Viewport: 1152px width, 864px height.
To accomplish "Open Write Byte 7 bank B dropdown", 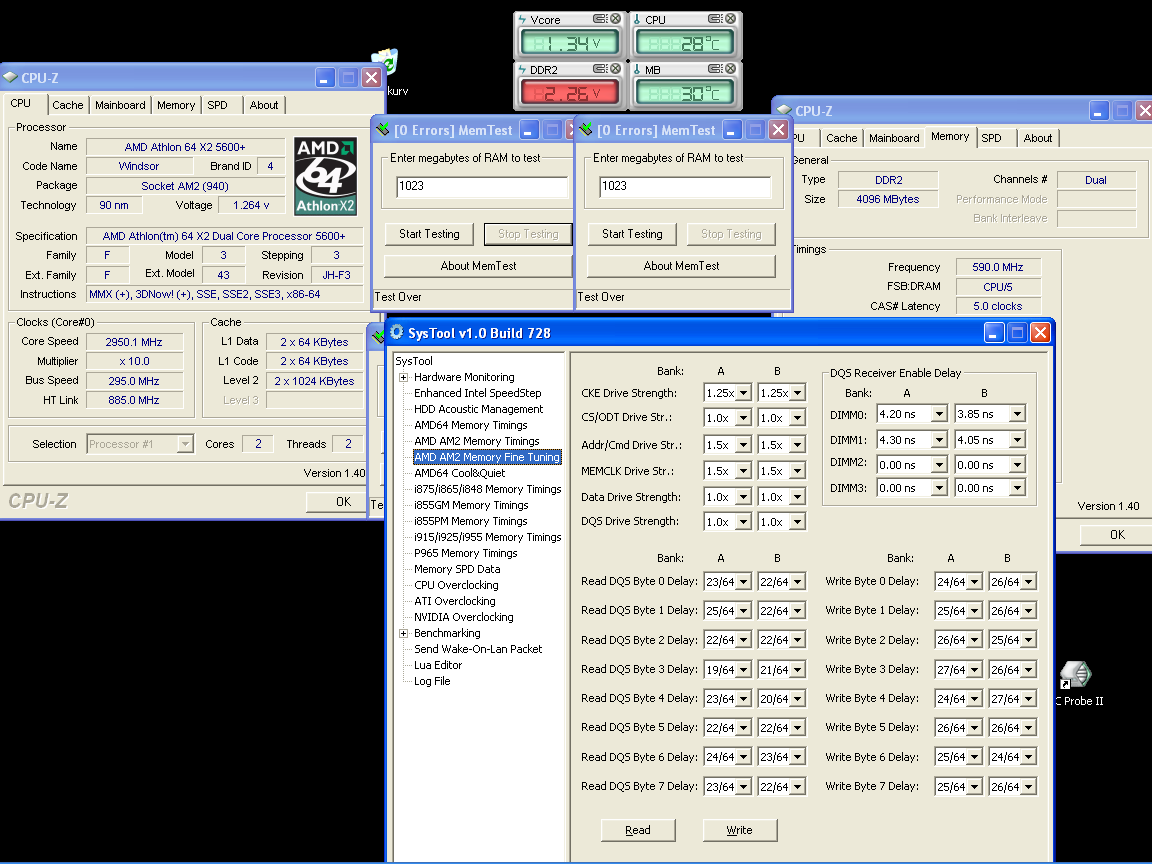I will click(x=1029, y=787).
